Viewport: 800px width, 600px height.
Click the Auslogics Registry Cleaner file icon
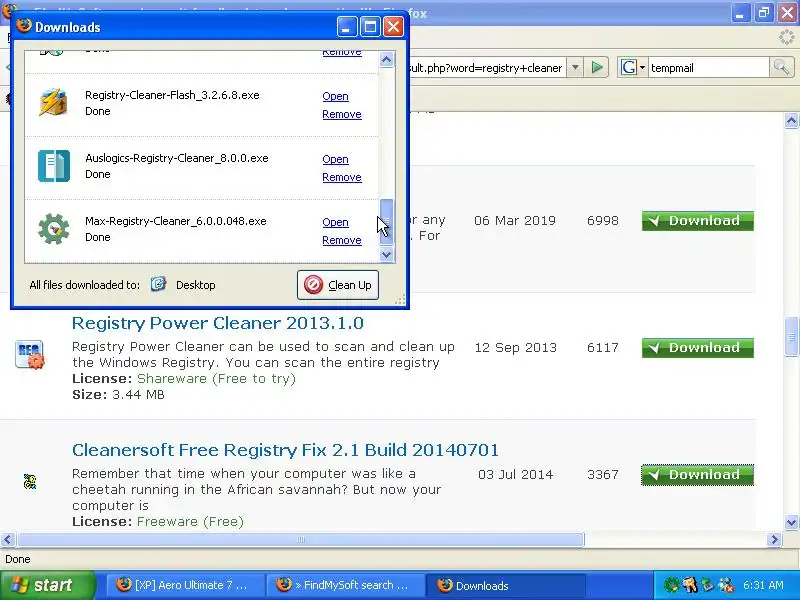pos(54,166)
